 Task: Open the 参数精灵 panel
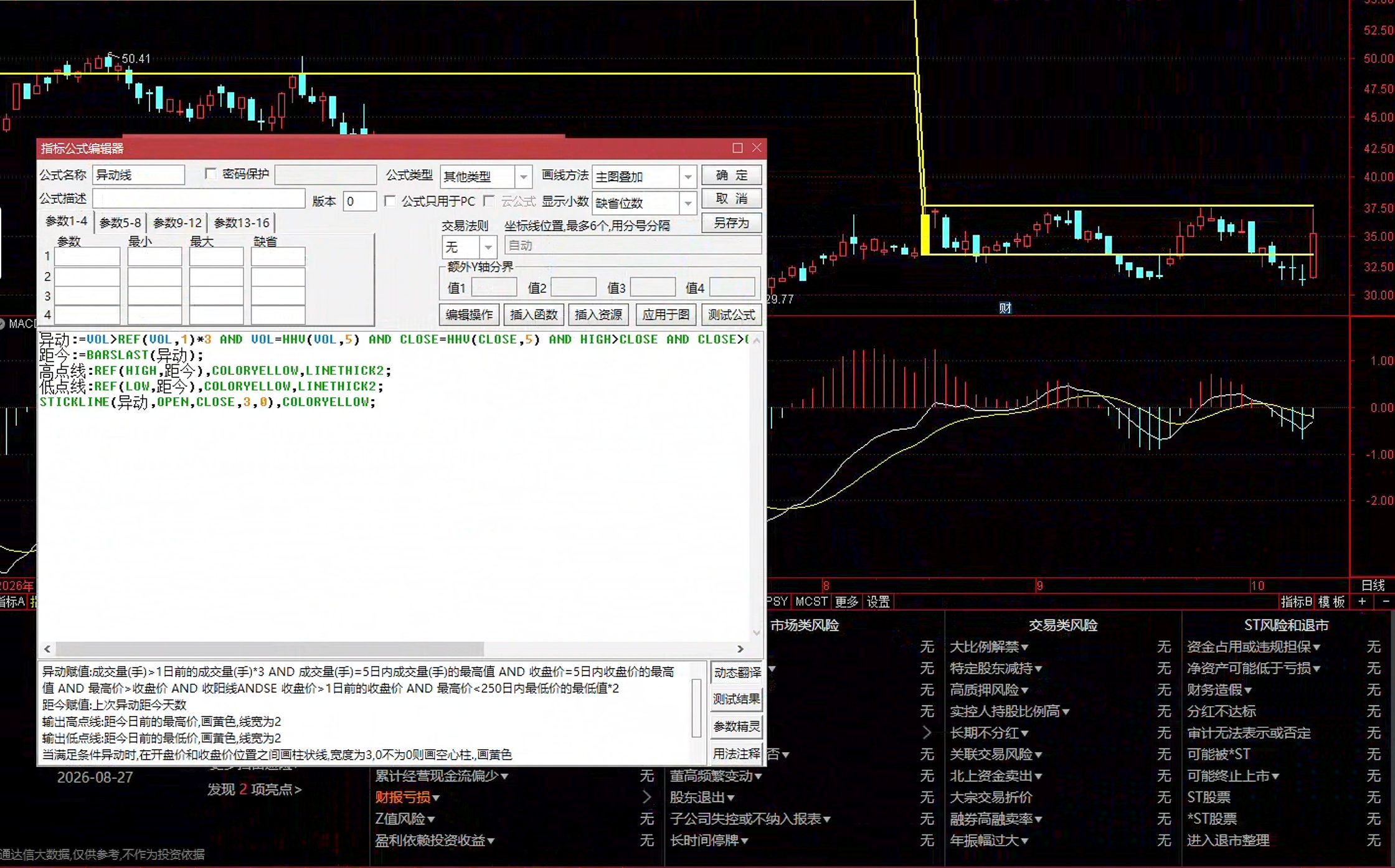(x=737, y=727)
